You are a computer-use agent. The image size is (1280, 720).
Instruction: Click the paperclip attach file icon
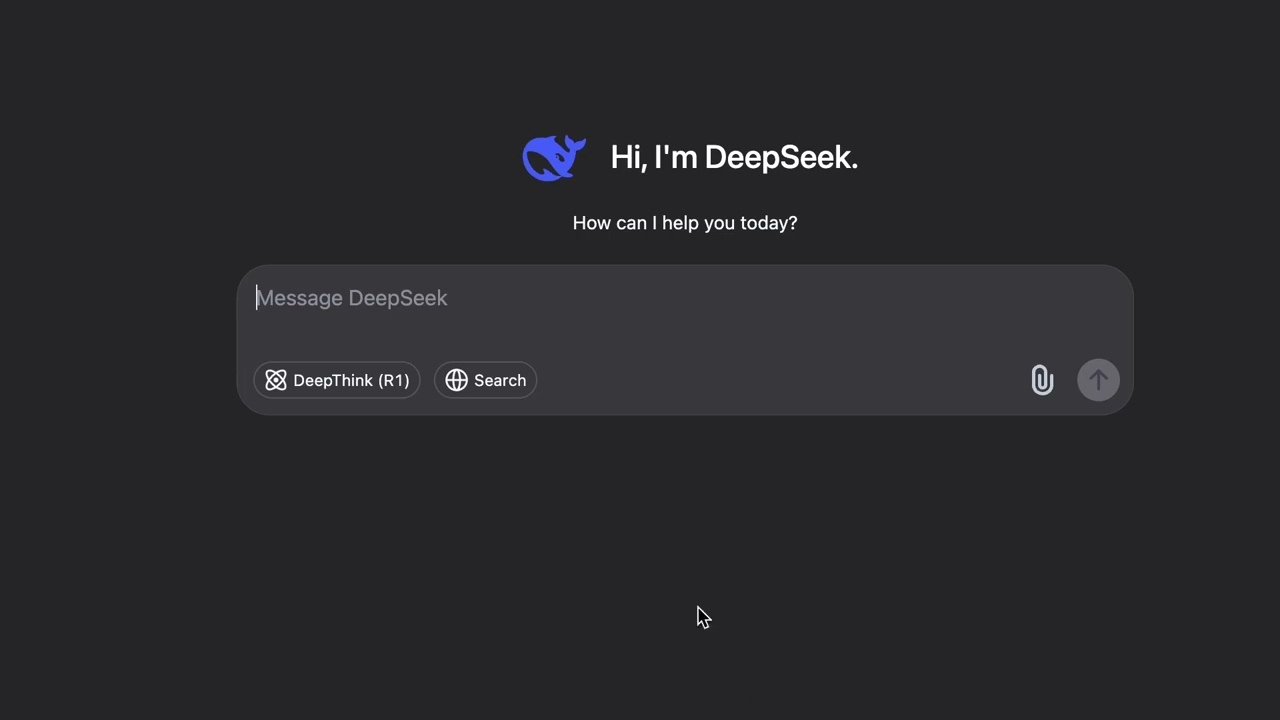1042,380
